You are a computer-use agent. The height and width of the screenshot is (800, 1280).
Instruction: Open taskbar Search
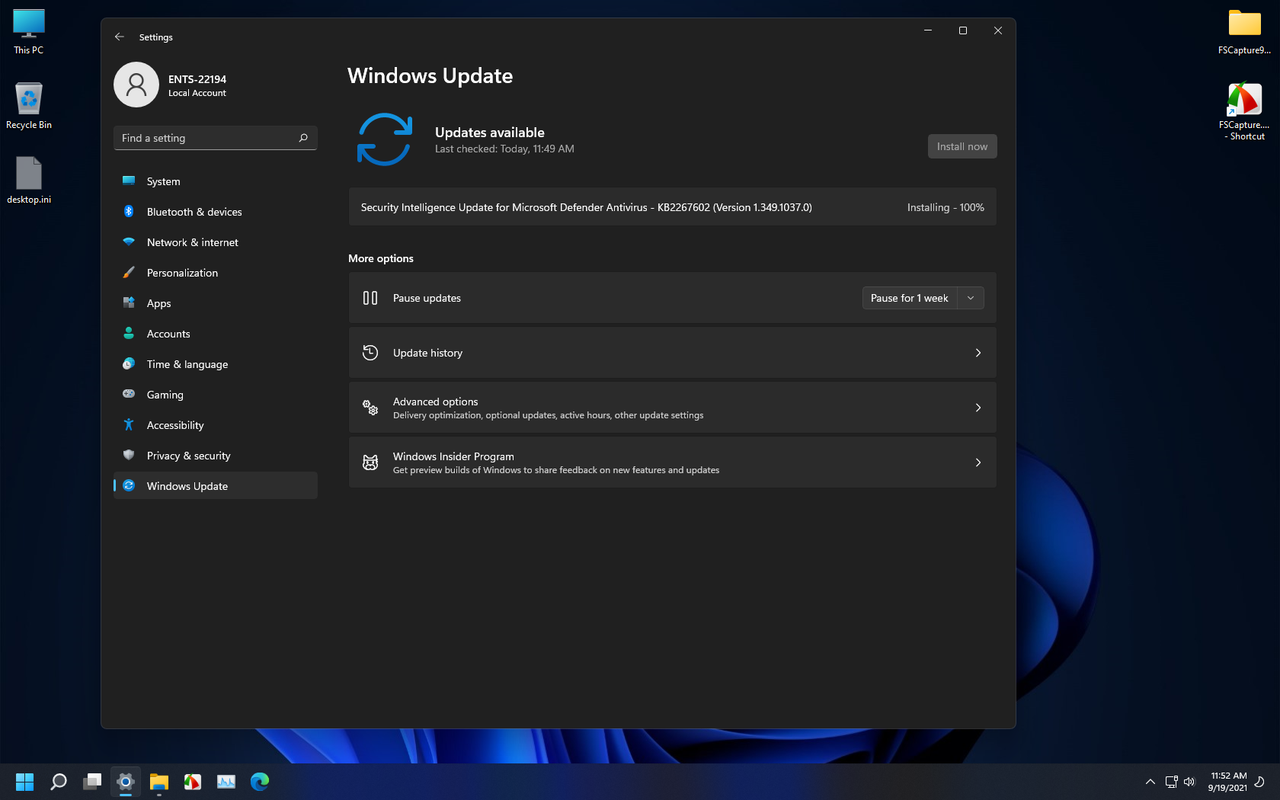point(58,781)
